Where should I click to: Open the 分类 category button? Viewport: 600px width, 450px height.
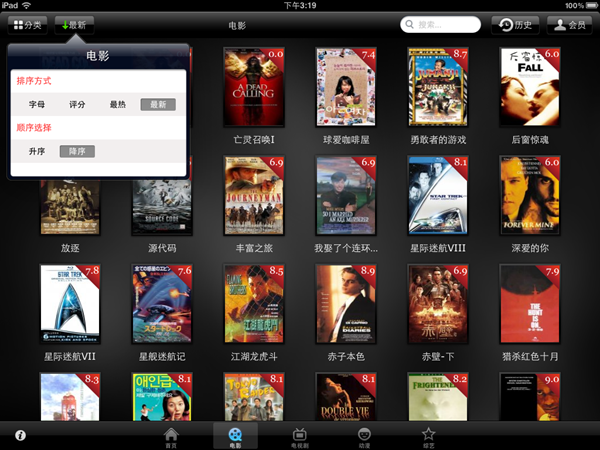tap(28, 25)
